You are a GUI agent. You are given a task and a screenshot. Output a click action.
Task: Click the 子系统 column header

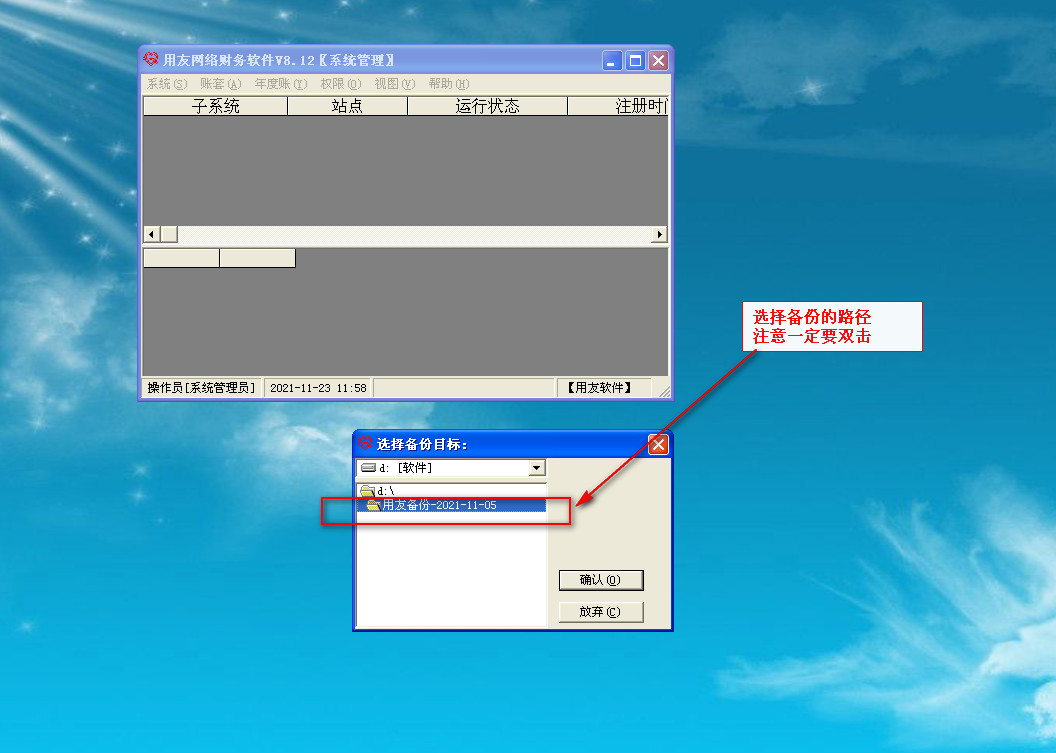(215, 106)
